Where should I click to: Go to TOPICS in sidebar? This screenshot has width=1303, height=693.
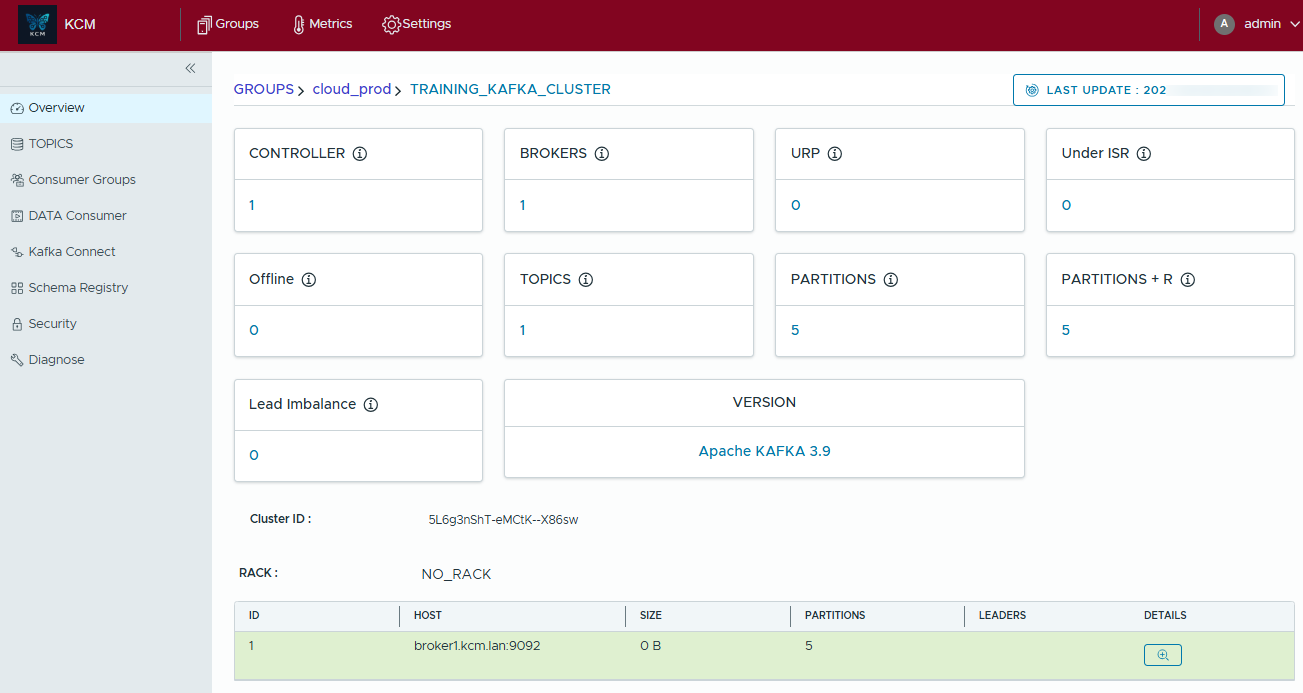(x=51, y=144)
